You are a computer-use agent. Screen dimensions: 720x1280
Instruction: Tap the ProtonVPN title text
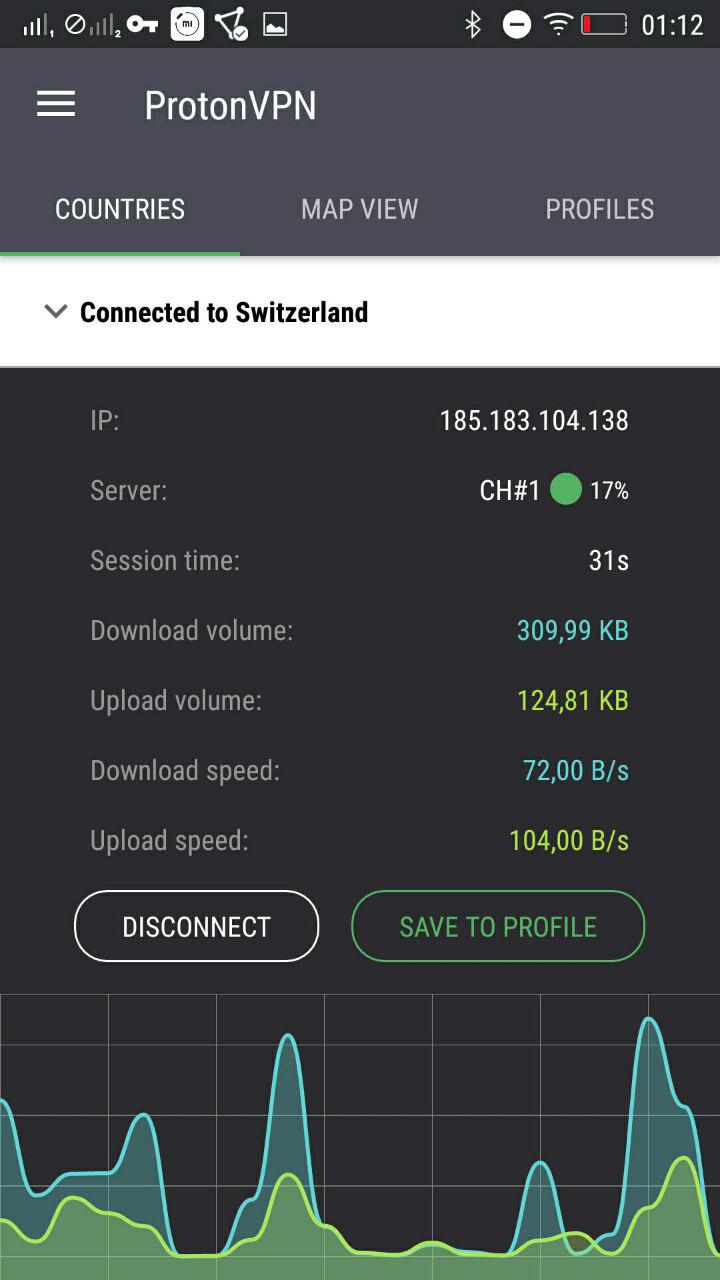click(230, 105)
